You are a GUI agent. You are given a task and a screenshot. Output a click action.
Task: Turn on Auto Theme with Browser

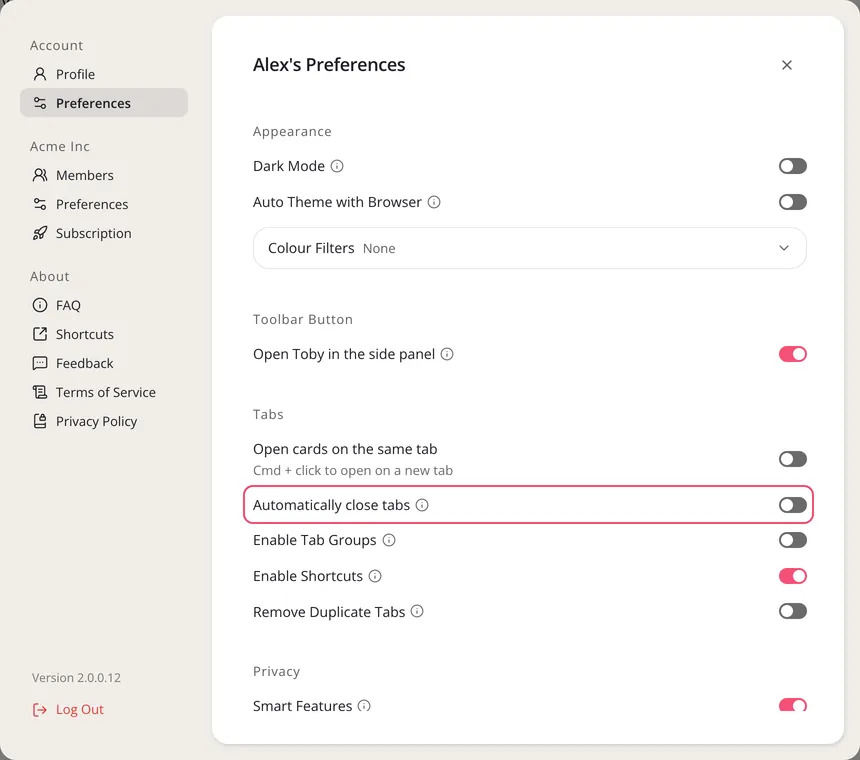(x=793, y=202)
